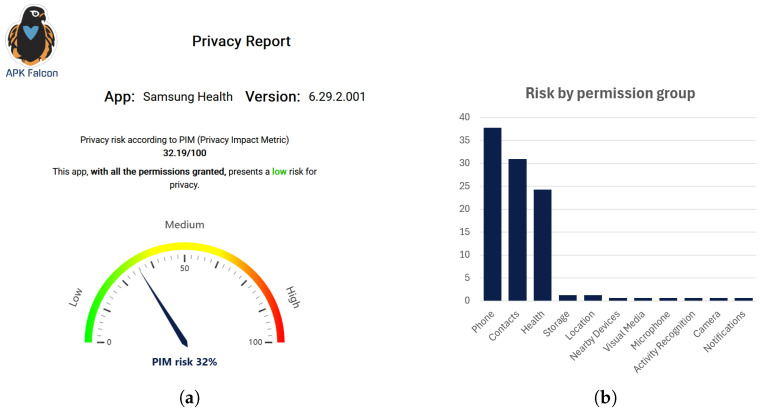Click the Low label on gauge
Viewport: 762px width, 411px height.
[x=75, y=297]
